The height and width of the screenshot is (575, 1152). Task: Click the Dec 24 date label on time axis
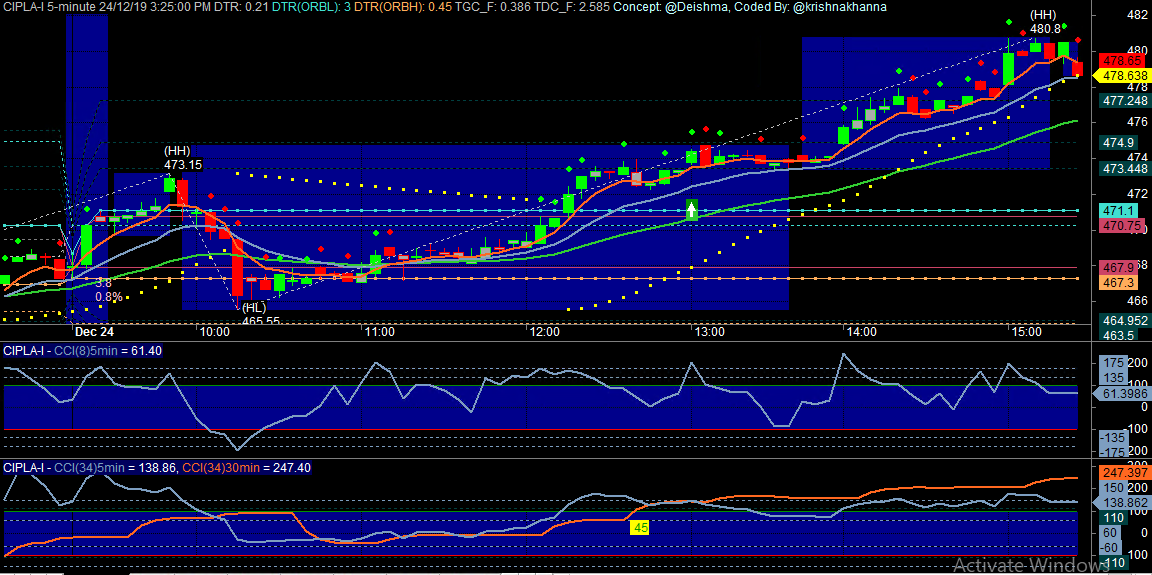[94, 331]
